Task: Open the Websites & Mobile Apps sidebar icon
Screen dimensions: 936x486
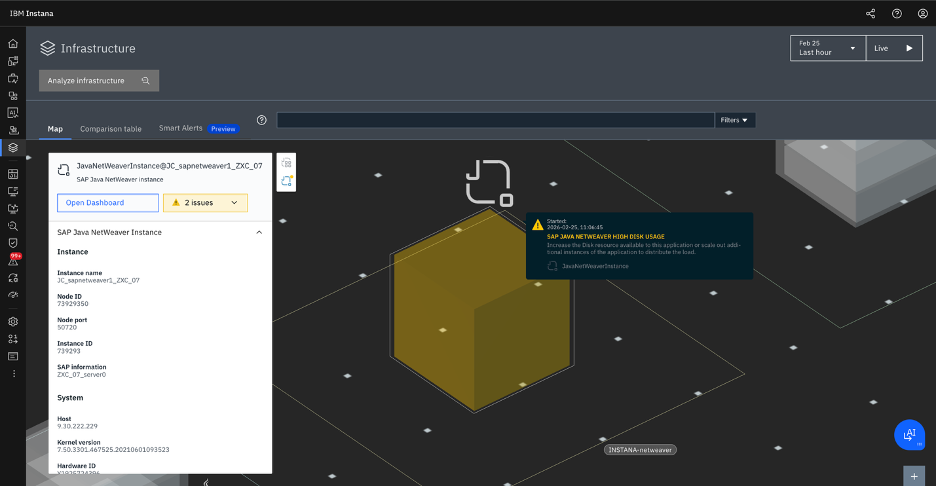Action: coord(13,61)
